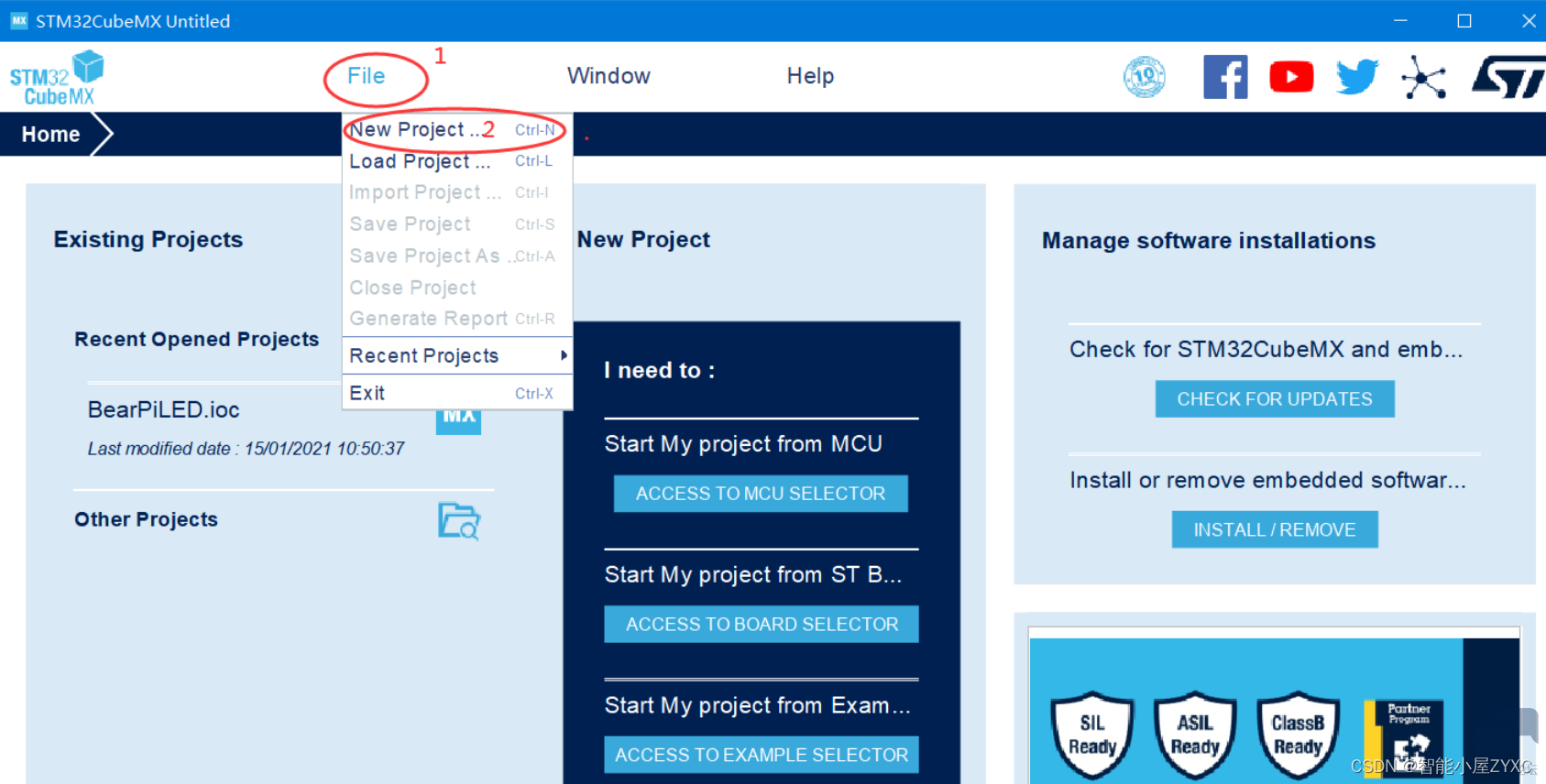Screen dimensions: 1546x784
Task: Click the STM32CubeMX title bar app icon
Action: pyautogui.click(x=18, y=20)
